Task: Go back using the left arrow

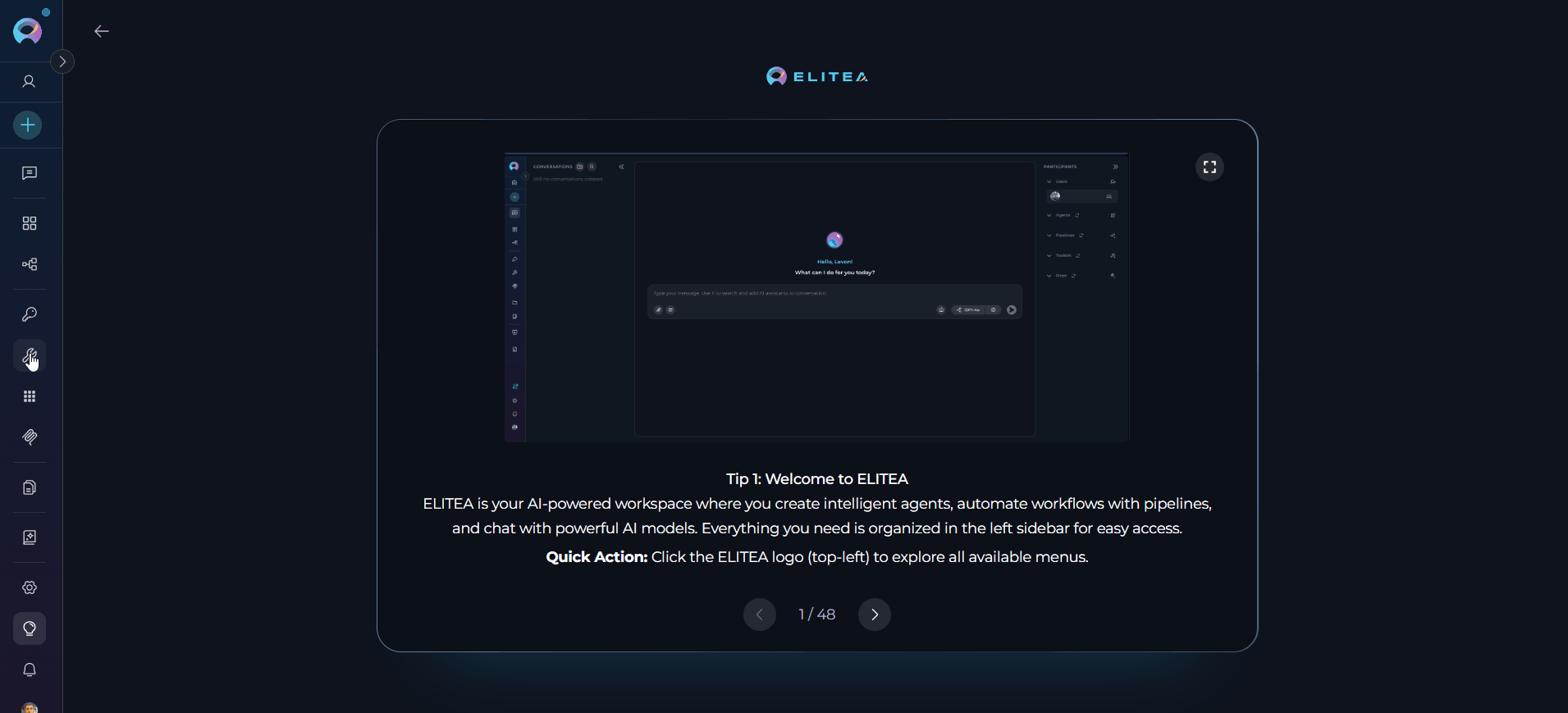Action: pos(102,31)
